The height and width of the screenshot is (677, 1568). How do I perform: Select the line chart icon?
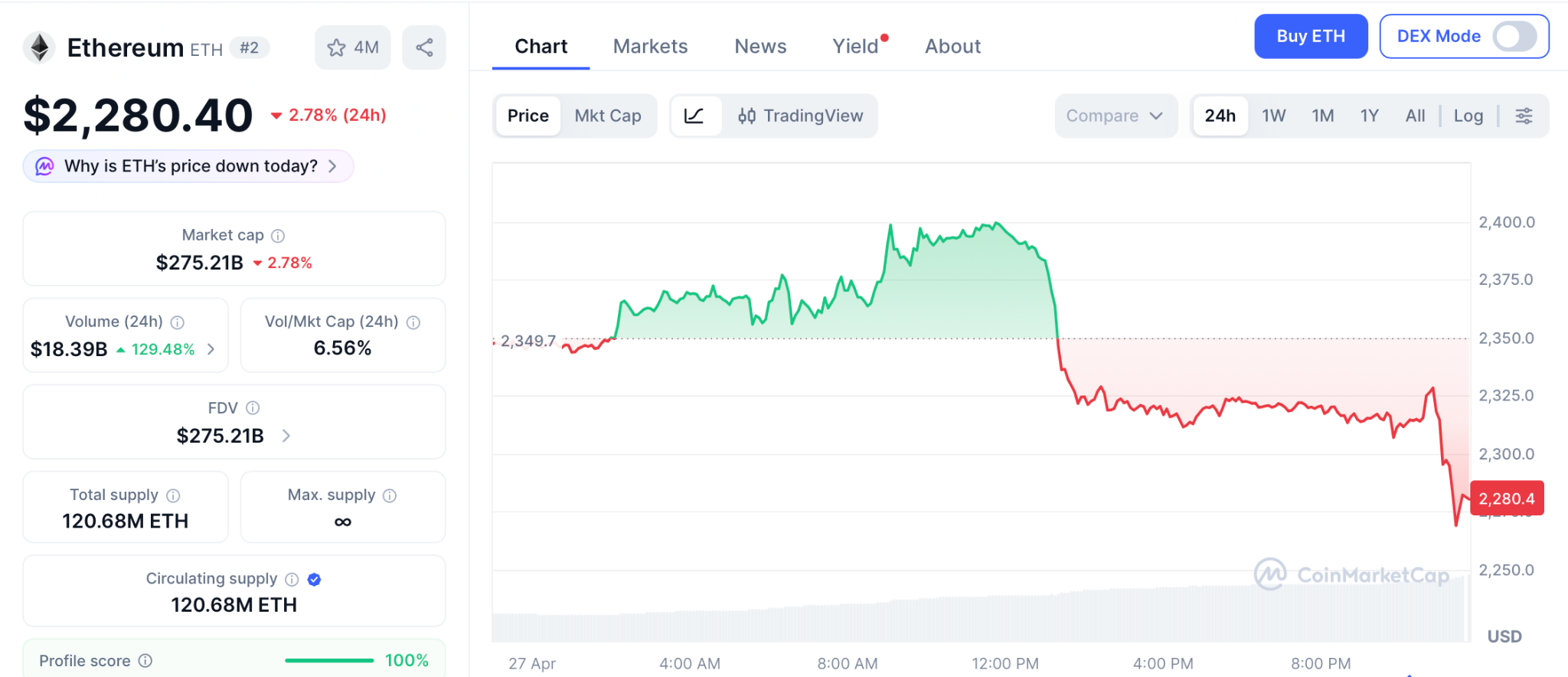click(694, 116)
